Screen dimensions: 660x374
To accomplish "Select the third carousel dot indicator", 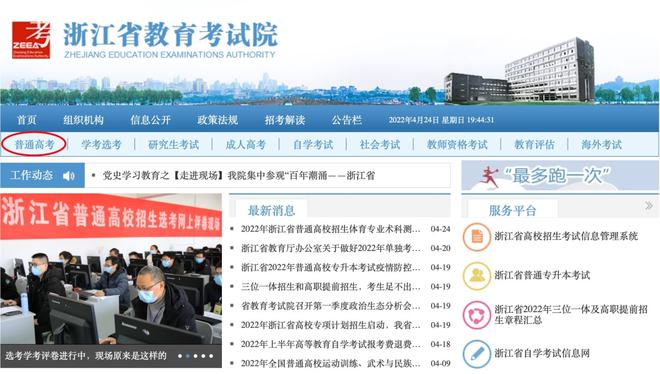I will pos(195,356).
